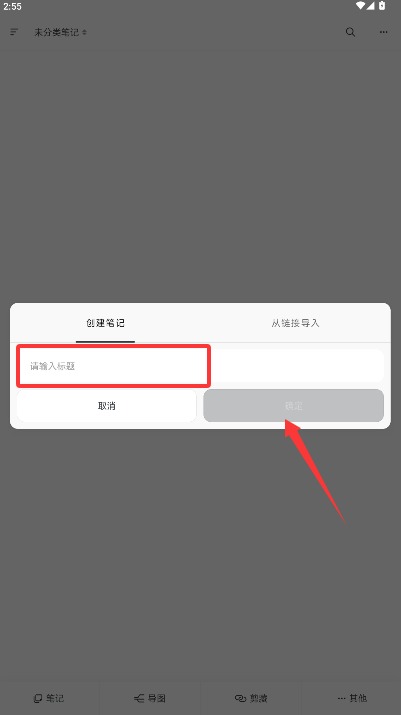
Task: Tap the battery icon in status bar
Action: click(382, 5)
